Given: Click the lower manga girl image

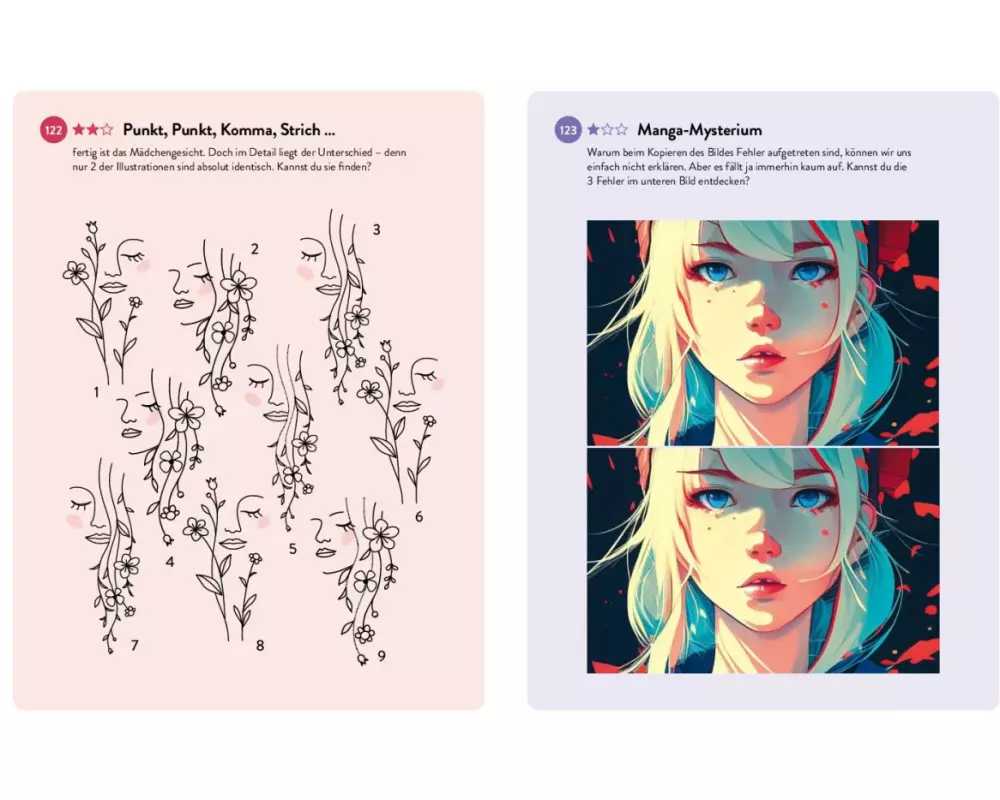Looking at the screenshot, I should click(x=763, y=561).
